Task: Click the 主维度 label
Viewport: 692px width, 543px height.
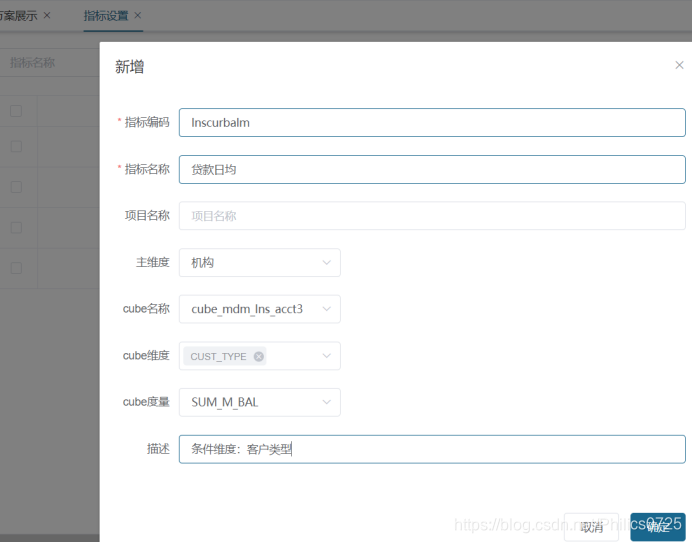Action: point(153,263)
